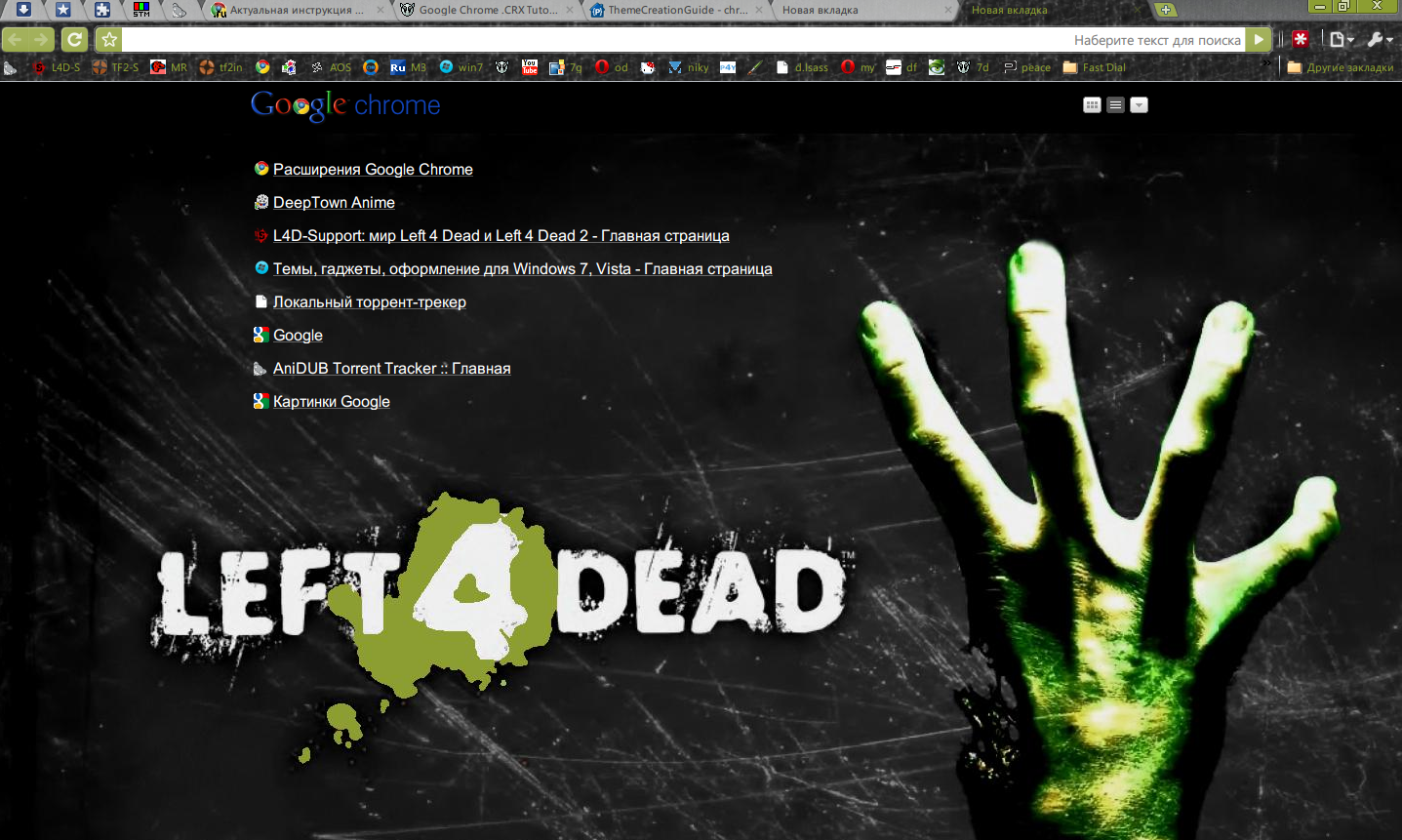The image size is (1402, 840).
Task: Switch to thumbnail grid view
Action: (x=1092, y=104)
